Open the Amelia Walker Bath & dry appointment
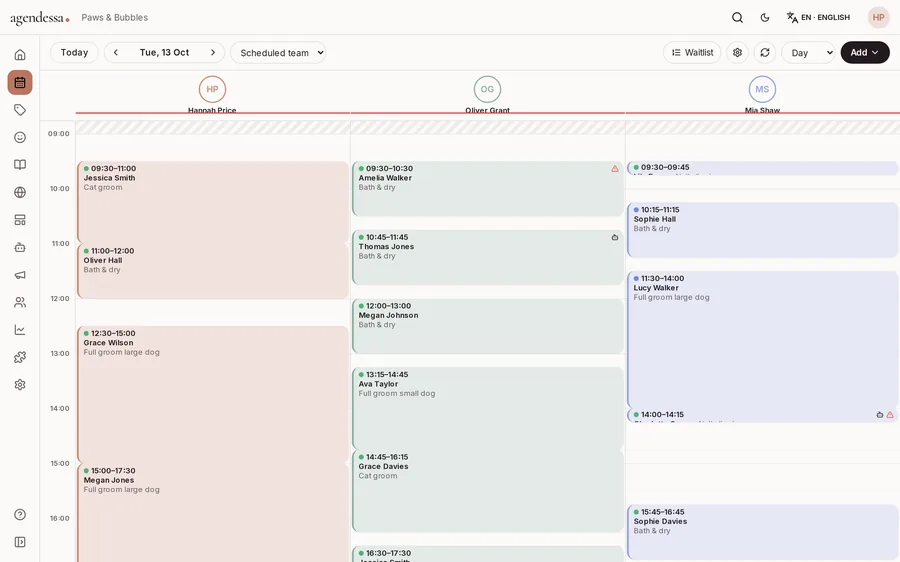Screen dimensions: 900x562 pyautogui.click(x=487, y=188)
